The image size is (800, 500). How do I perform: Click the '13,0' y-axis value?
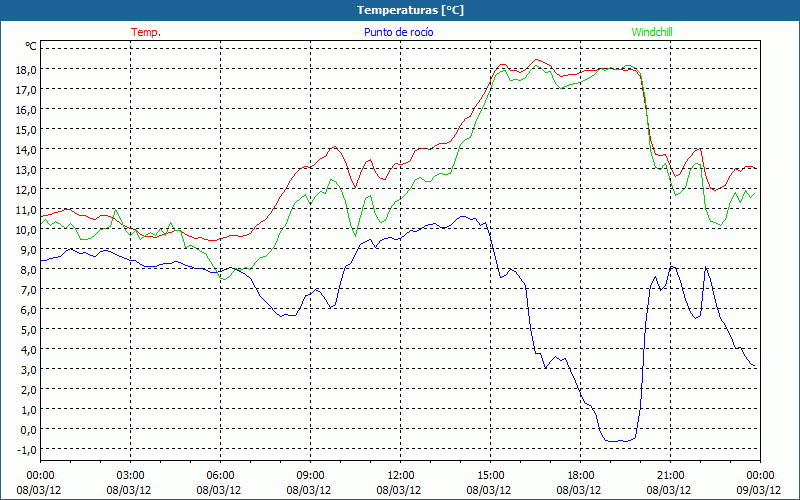coord(26,170)
